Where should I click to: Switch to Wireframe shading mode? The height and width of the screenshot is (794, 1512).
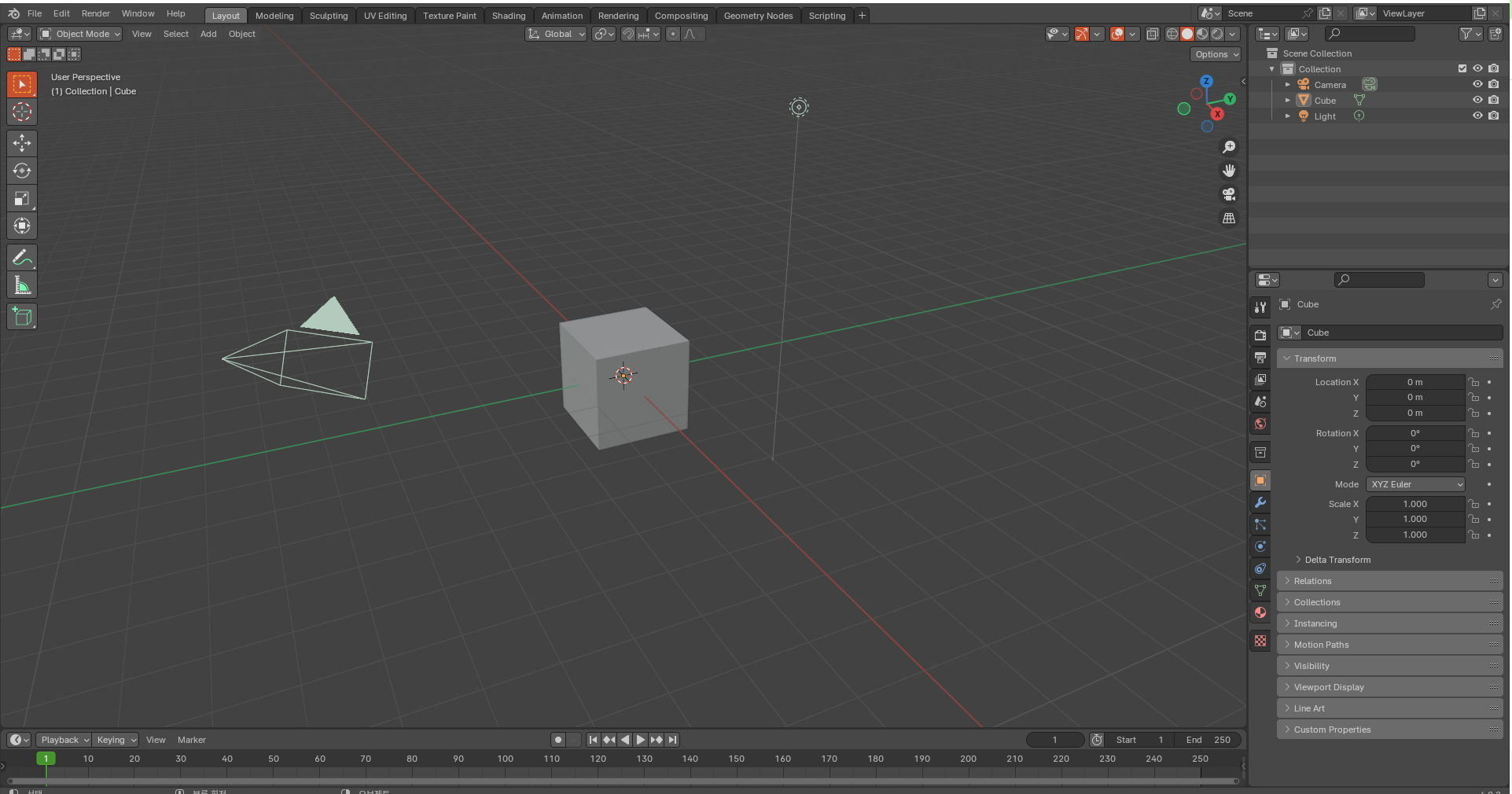[1172, 34]
